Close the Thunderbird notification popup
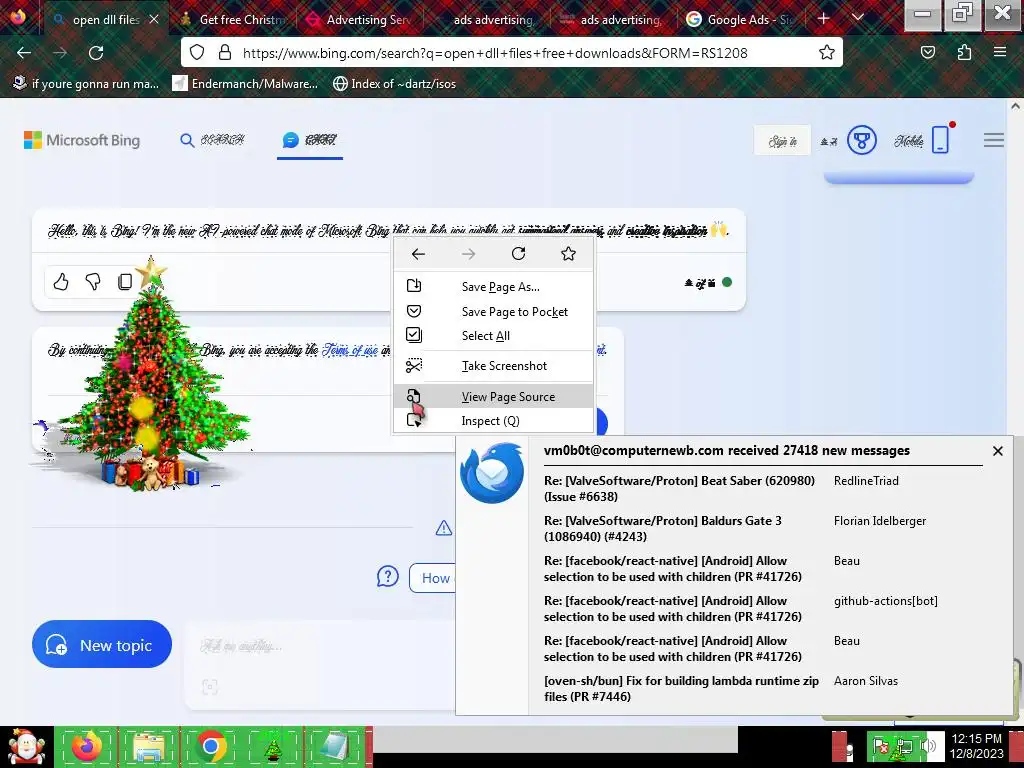This screenshot has width=1024, height=768. pyautogui.click(x=997, y=451)
